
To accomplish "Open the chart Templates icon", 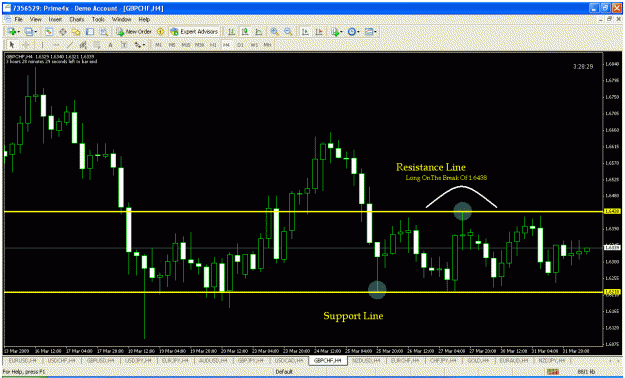I will 368,32.
